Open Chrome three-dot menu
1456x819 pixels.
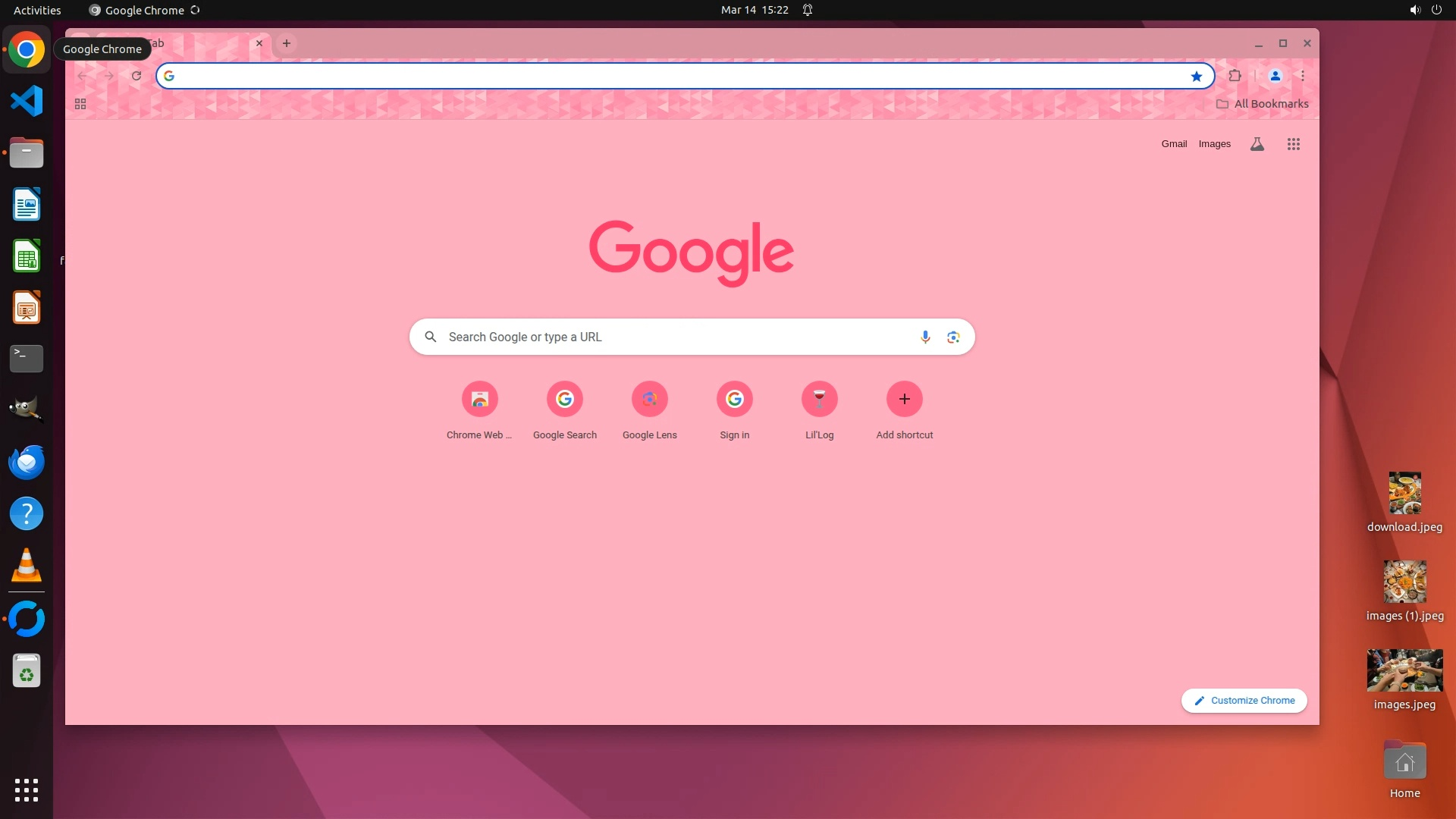coord(1303,76)
